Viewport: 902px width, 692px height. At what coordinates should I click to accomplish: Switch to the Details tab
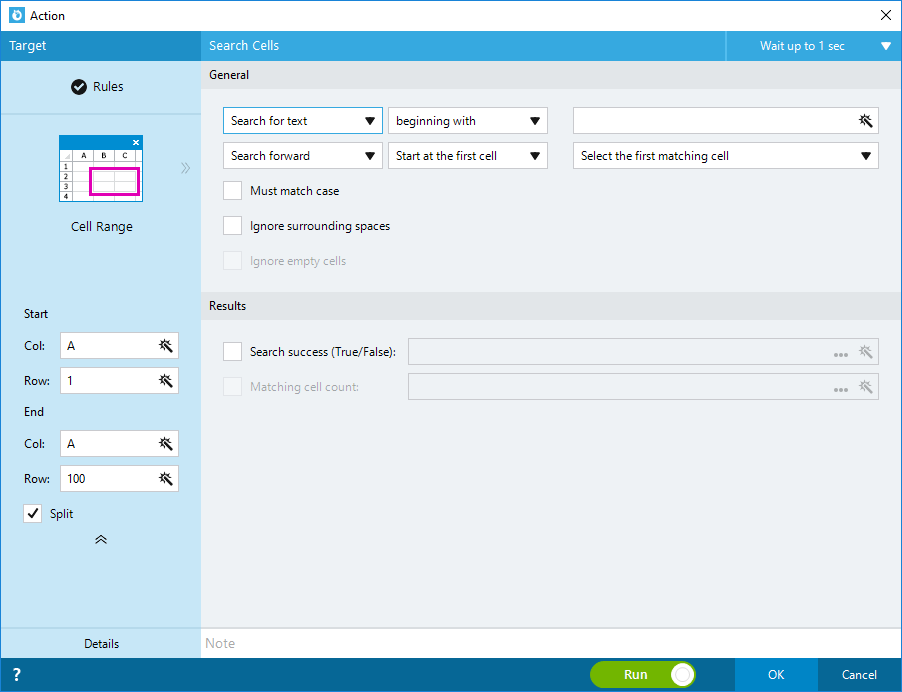click(101, 644)
